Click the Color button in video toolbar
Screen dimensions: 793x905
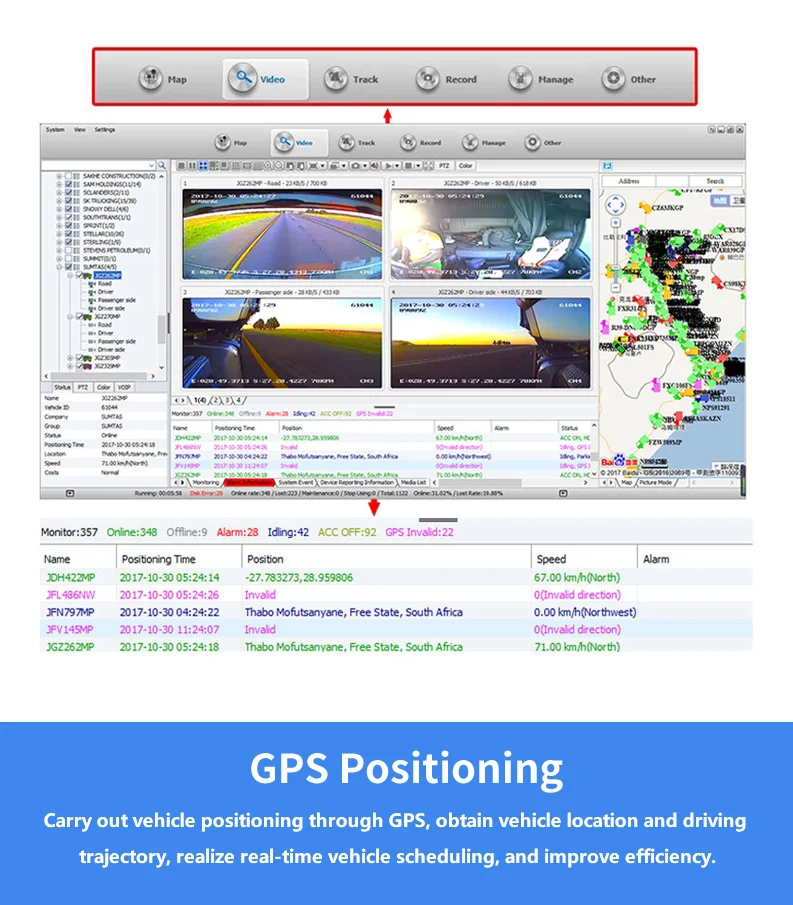(x=465, y=166)
